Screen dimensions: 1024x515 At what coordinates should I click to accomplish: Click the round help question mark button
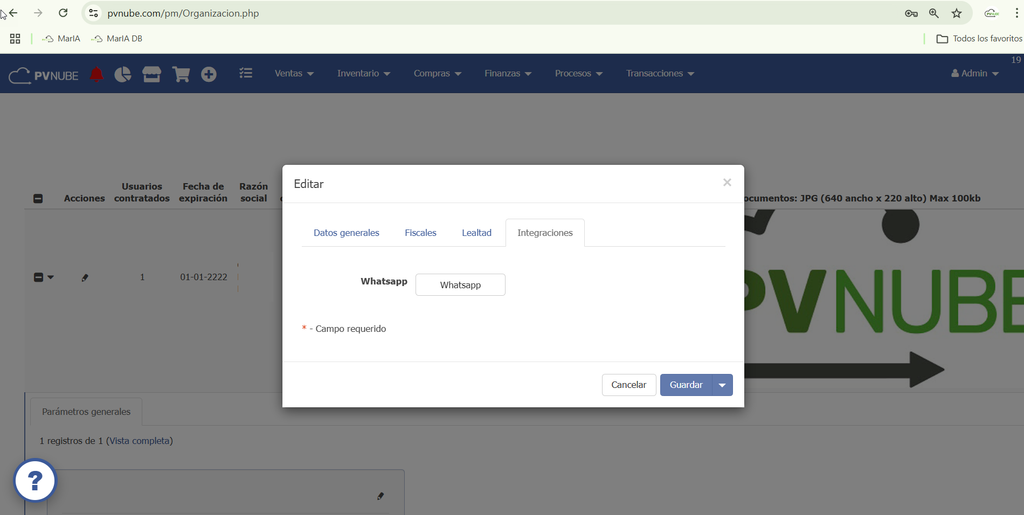coord(35,482)
